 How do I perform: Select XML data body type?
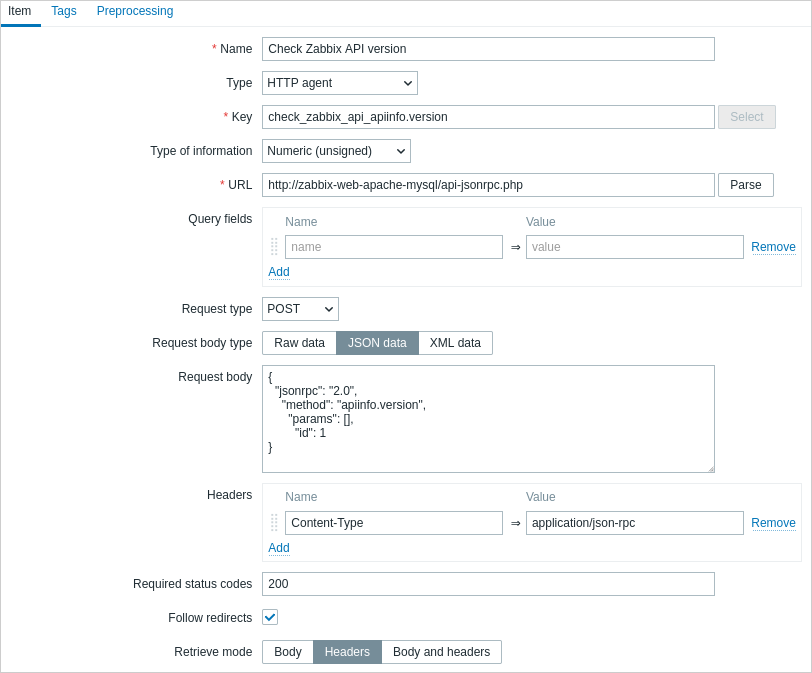pyautogui.click(x=455, y=343)
